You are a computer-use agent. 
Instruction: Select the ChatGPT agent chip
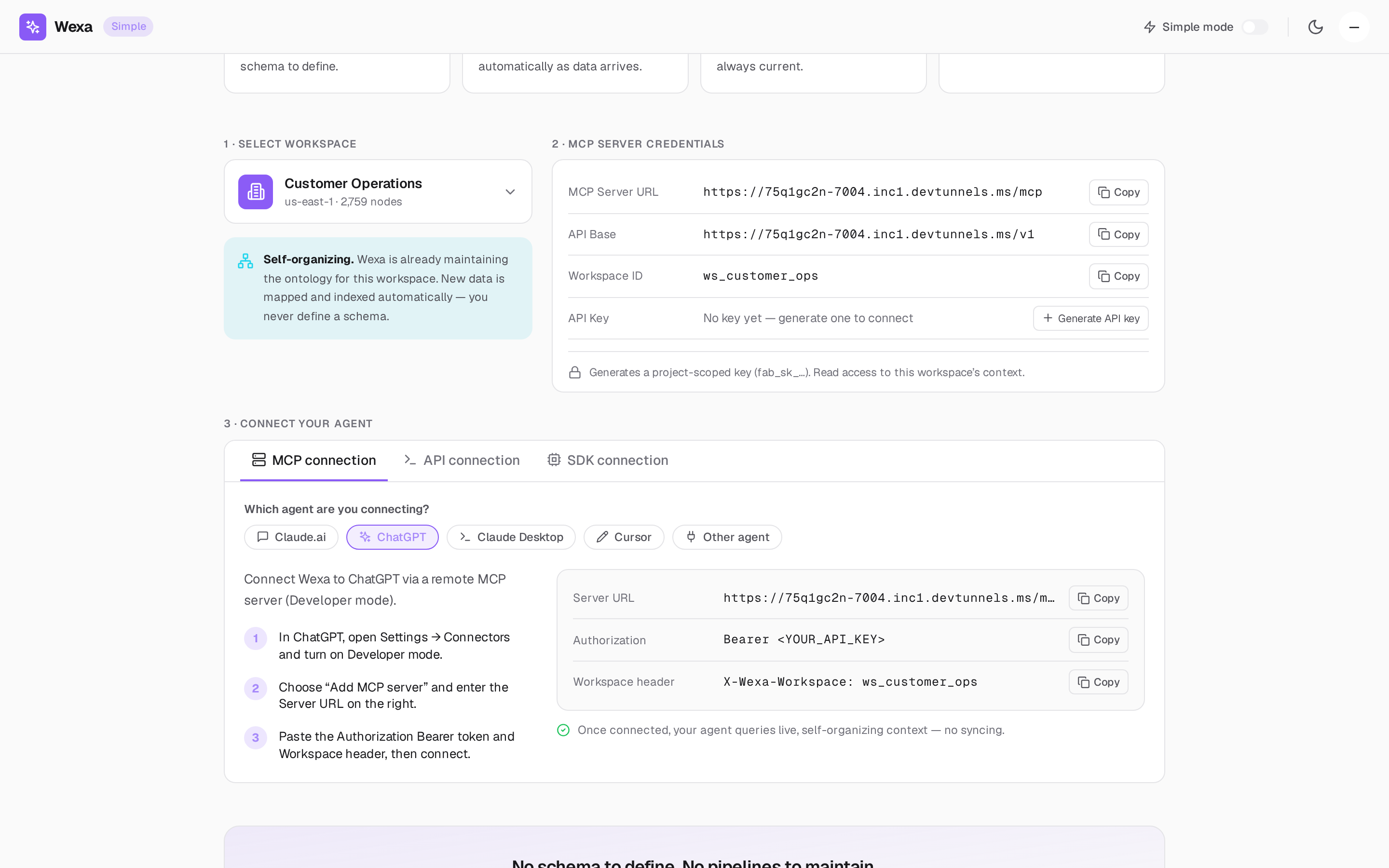[393, 537]
